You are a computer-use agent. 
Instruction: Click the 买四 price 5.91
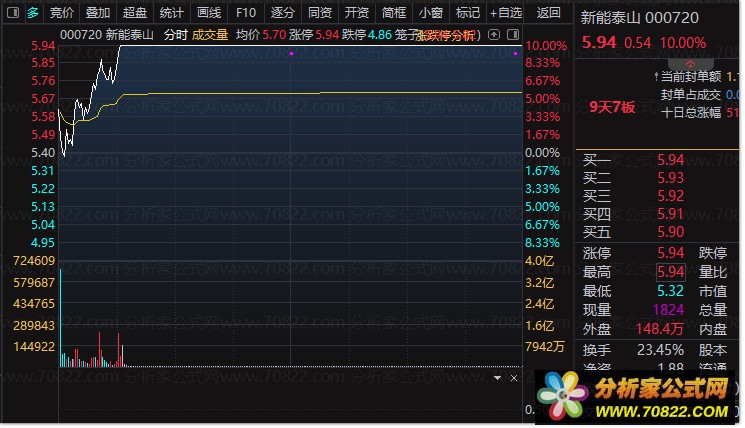point(670,214)
